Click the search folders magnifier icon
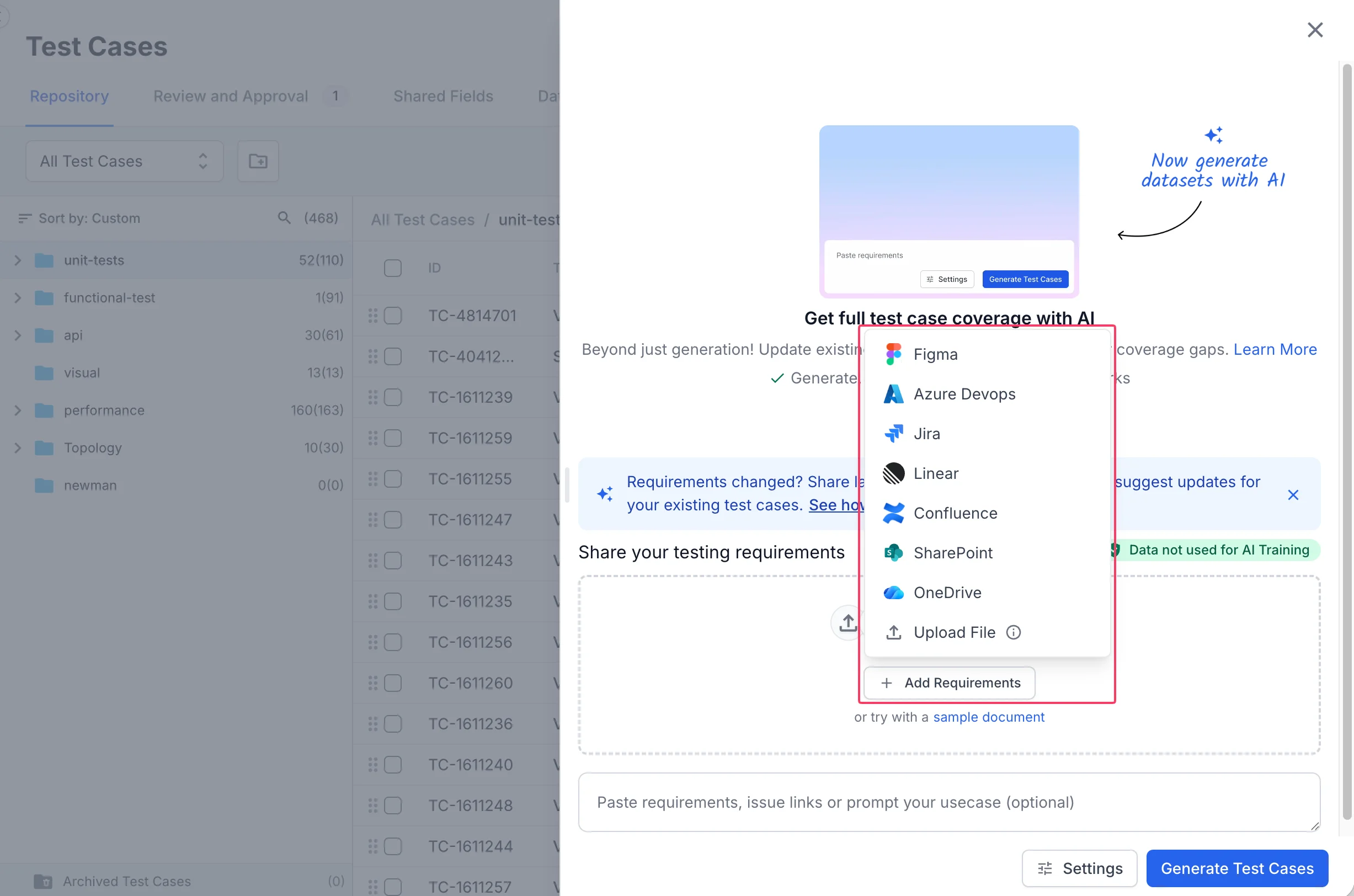Screen dimensions: 1354x896 click(x=284, y=218)
